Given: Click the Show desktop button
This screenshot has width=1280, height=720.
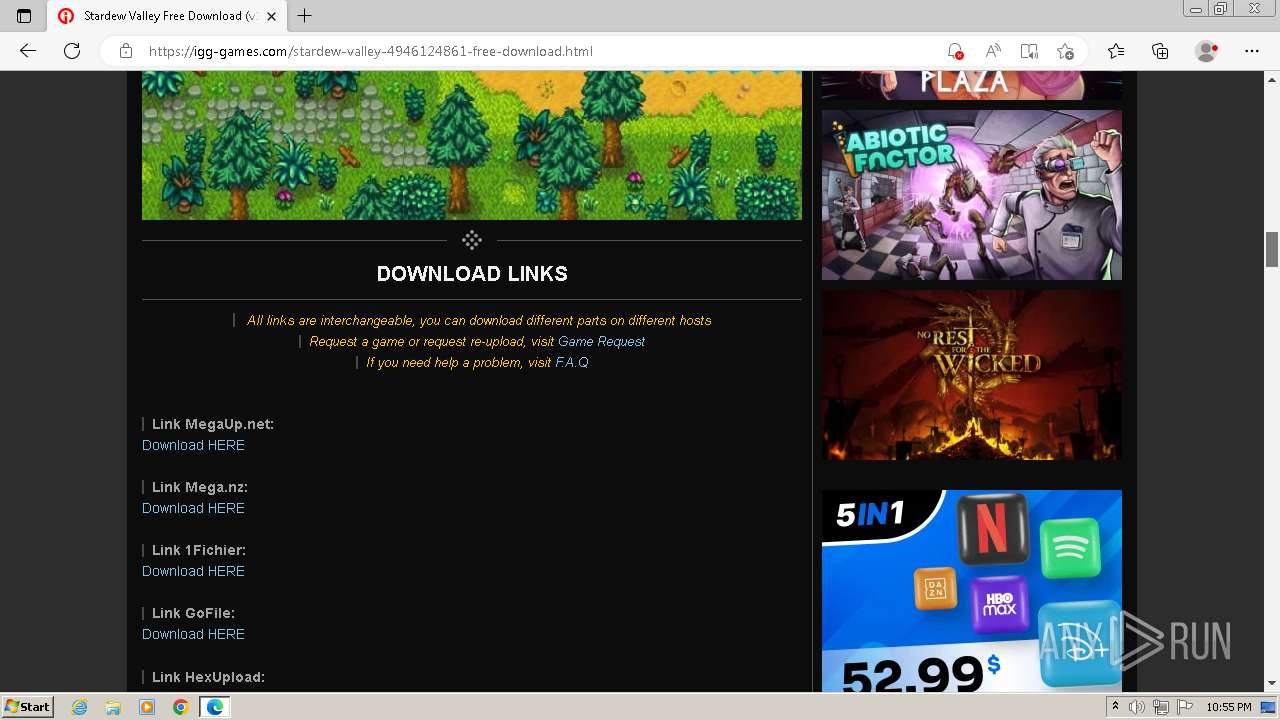Looking at the screenshot, I should point(1268,707).
